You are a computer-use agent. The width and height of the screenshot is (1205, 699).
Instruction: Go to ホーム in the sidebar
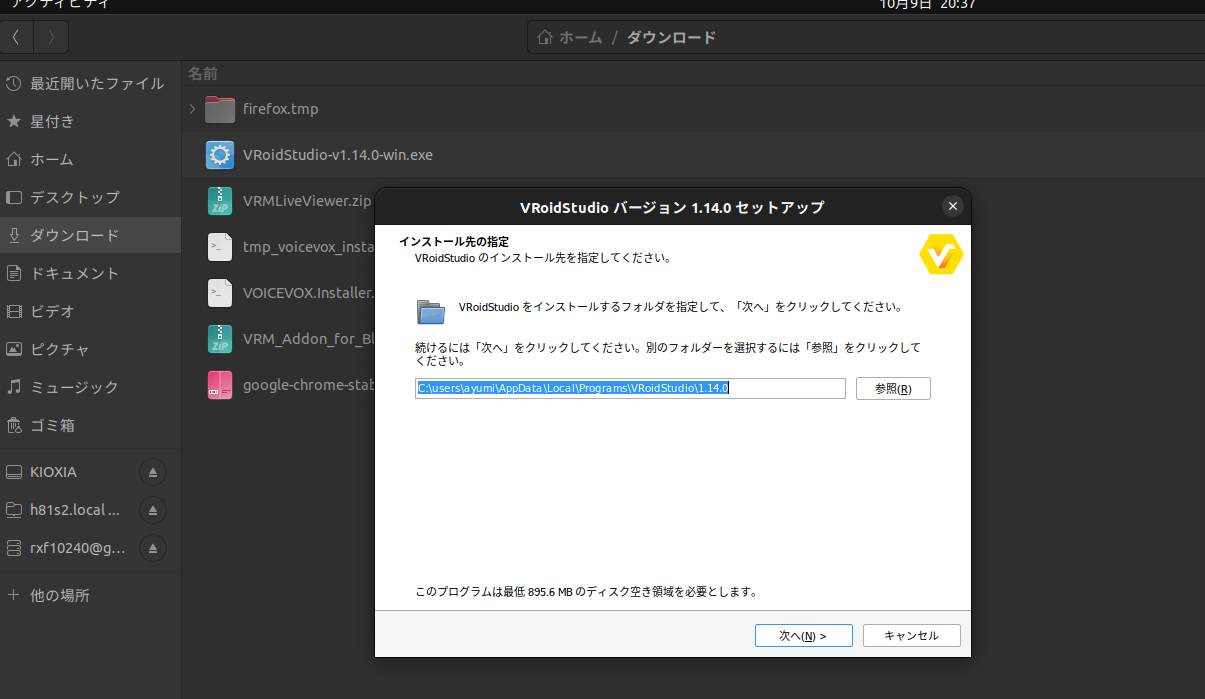90,159
